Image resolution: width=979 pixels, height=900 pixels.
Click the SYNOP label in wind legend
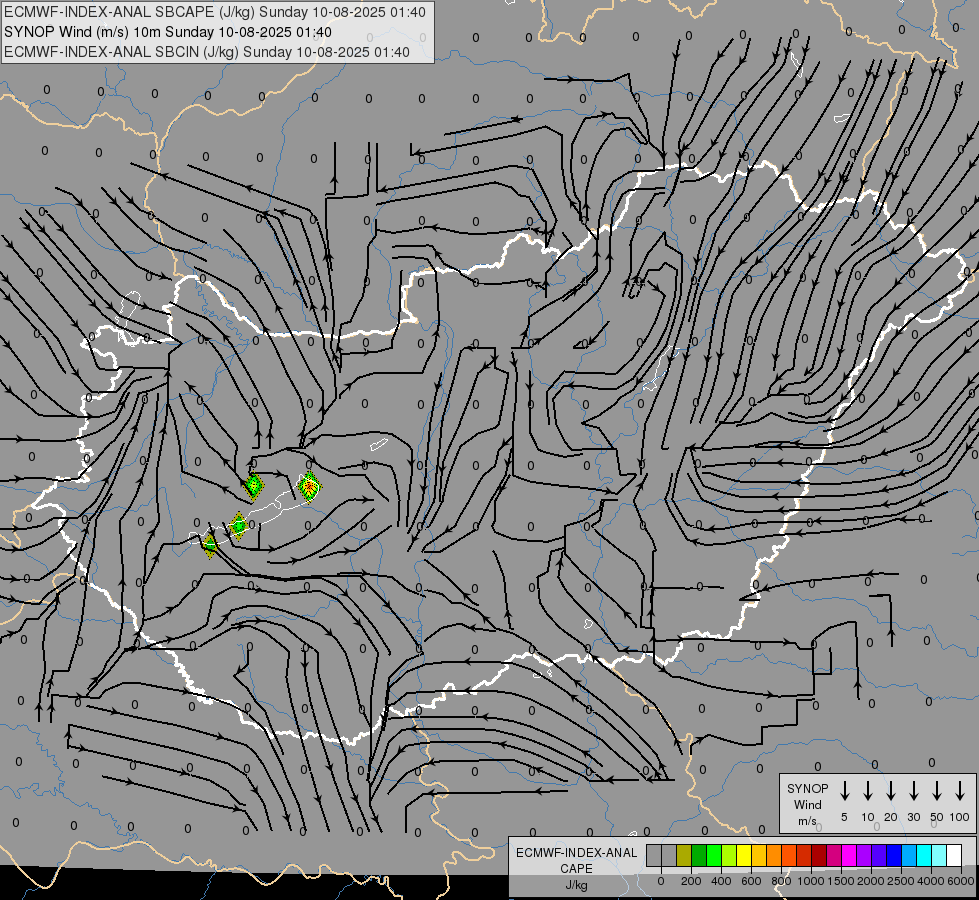(807, 788)
